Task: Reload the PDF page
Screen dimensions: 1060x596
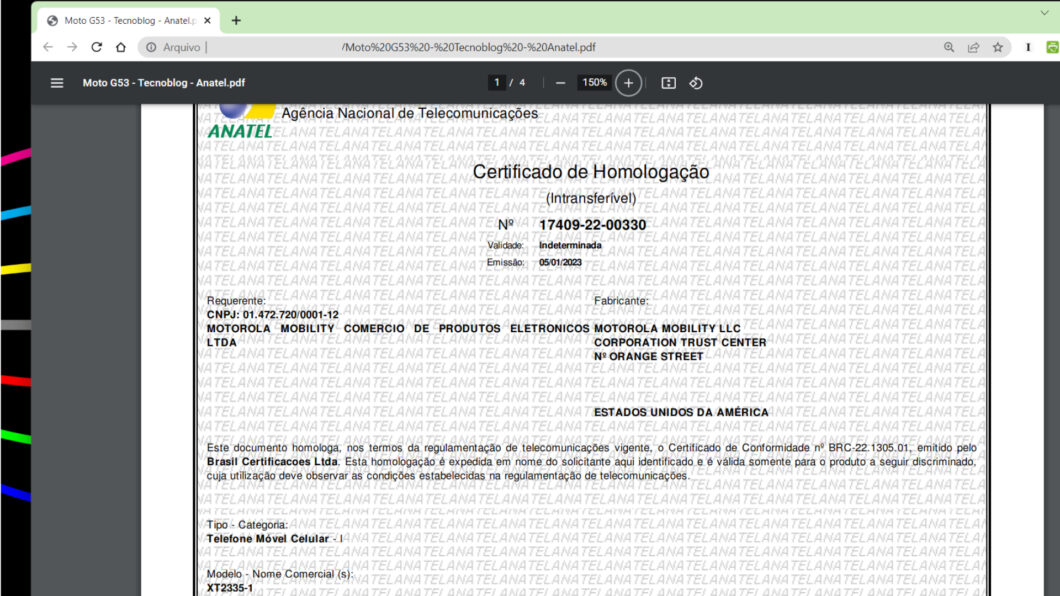Action: coord(97,47)
